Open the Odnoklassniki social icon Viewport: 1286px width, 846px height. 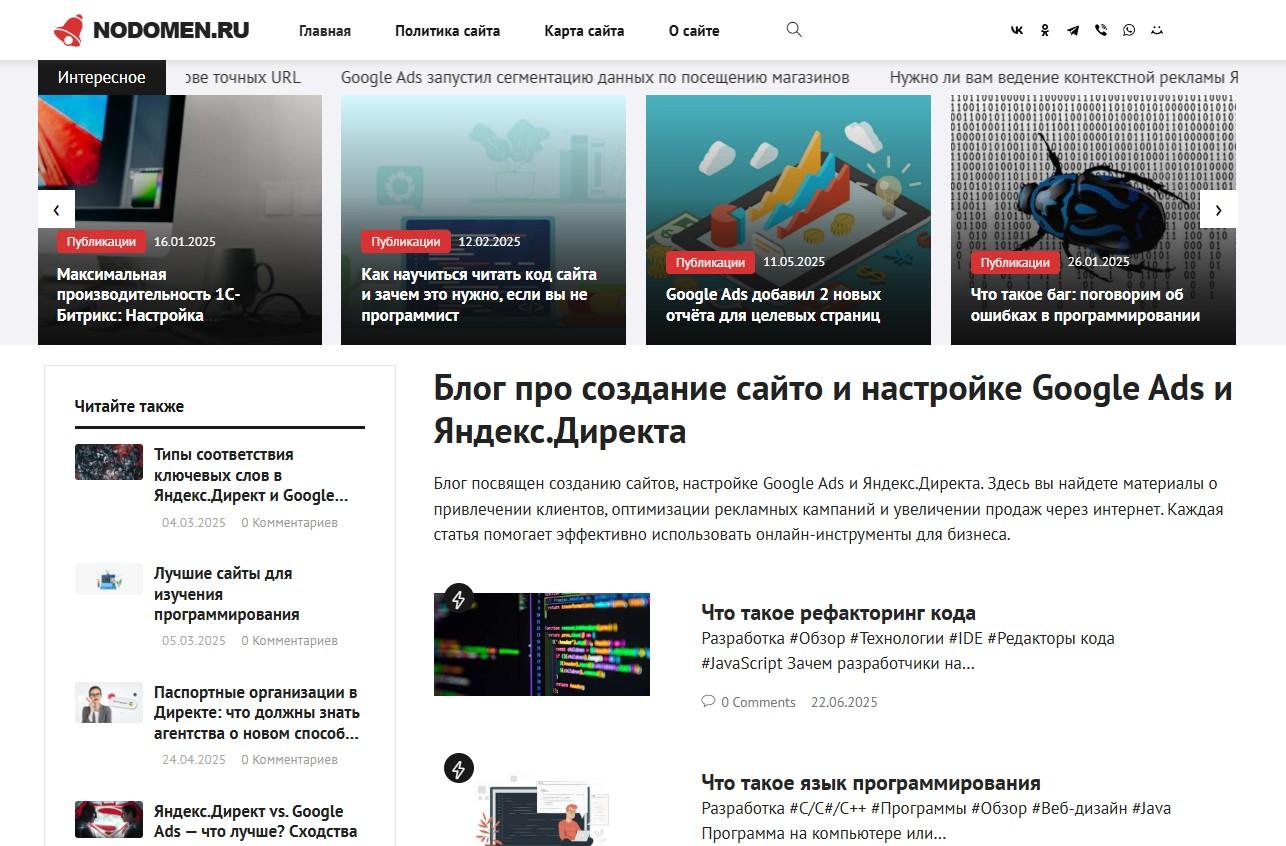pos(1045,30)
